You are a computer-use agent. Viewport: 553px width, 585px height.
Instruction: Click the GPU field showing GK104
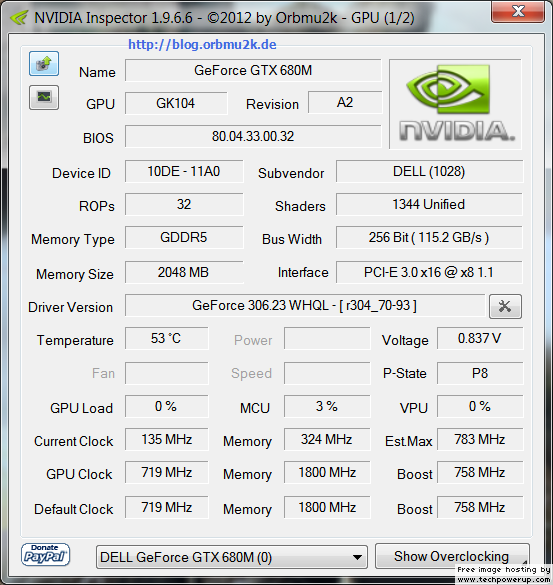click(x=176, y=103)
